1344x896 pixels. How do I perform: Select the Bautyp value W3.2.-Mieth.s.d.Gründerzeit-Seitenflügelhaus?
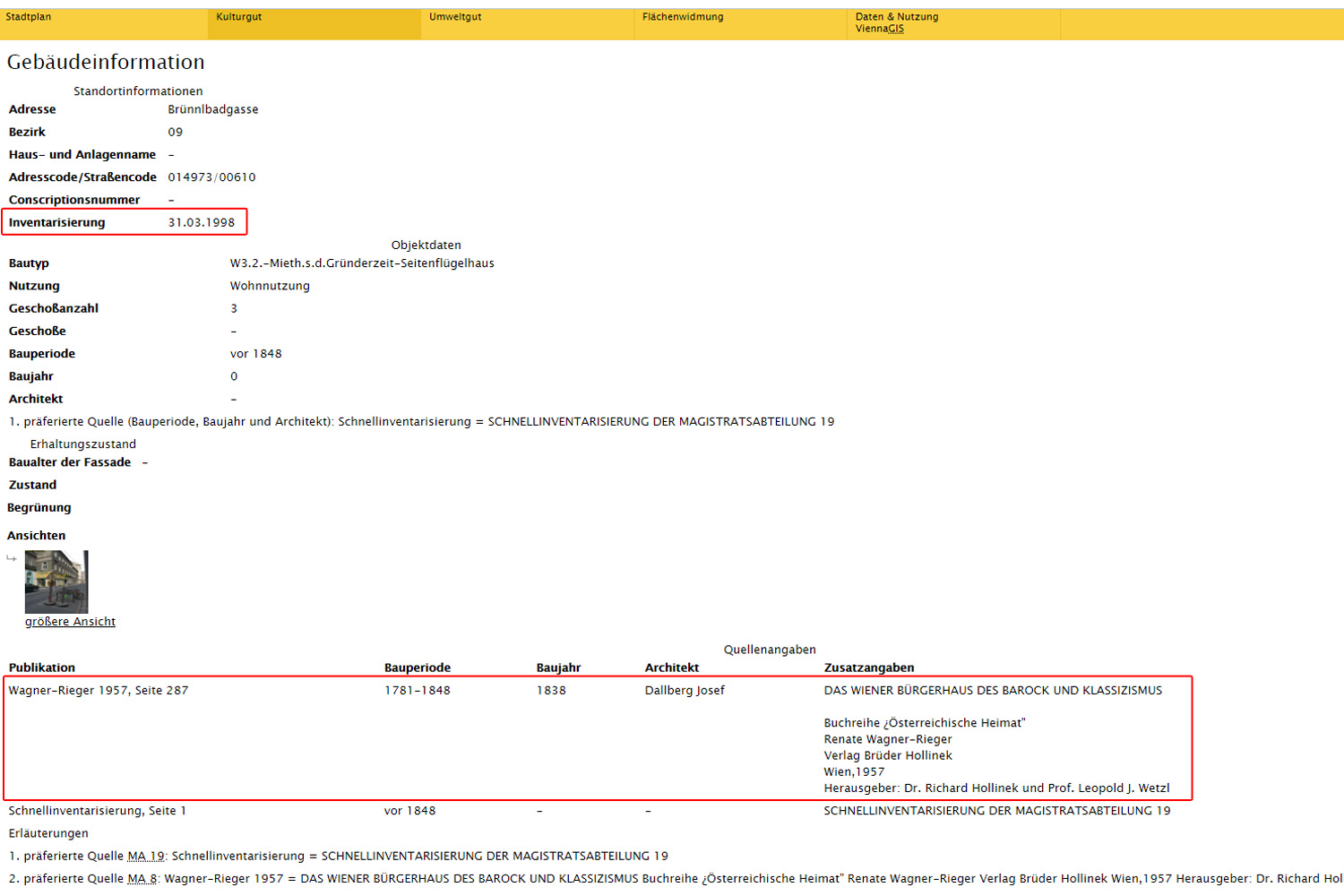pos(362,263)
